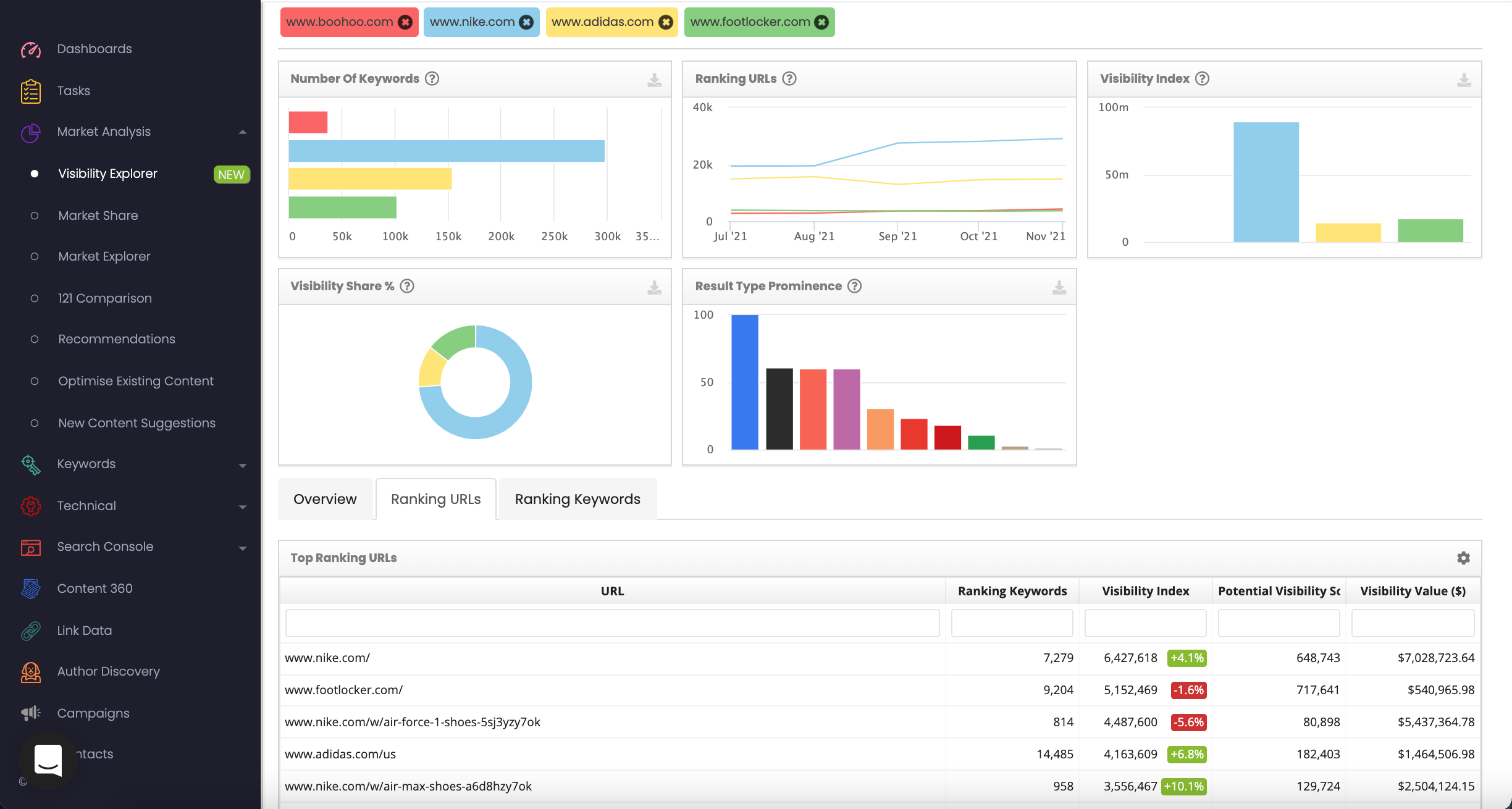The height and width of the screenshot is (809, 1512).
Task: Collapse the Market Analysis section
Action: click(x=243, y=132)
